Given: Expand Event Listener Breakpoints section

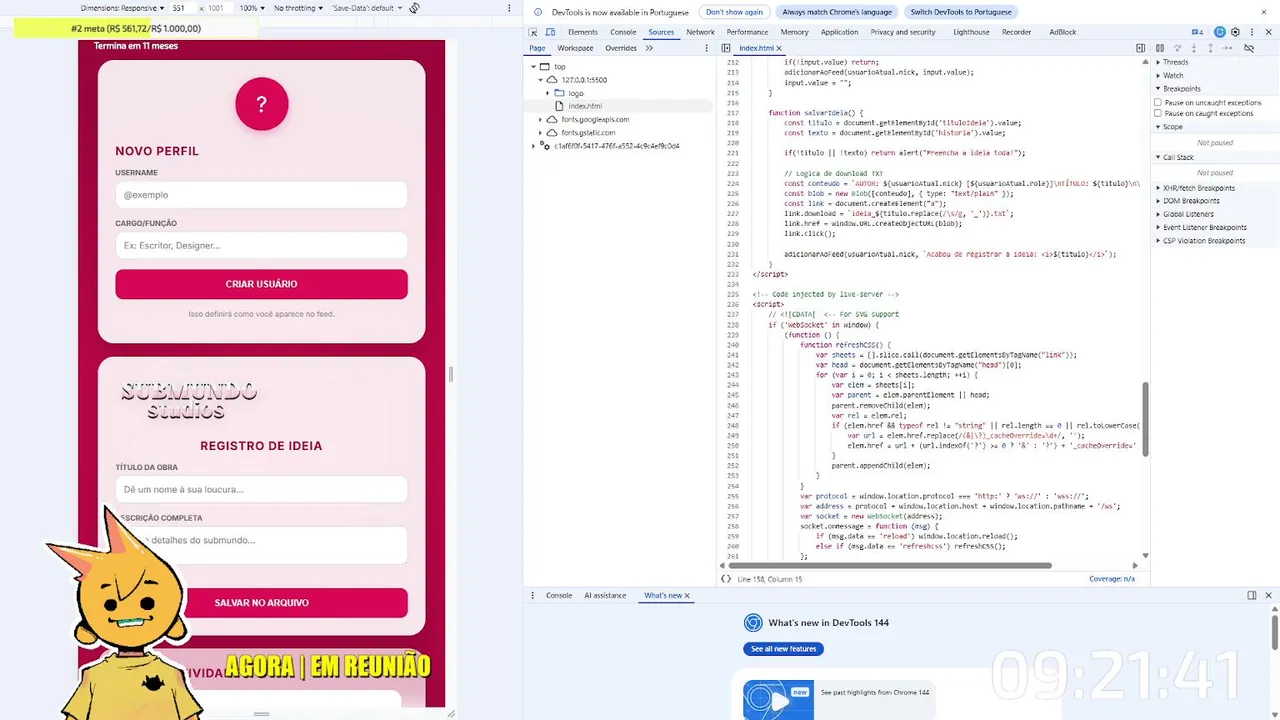Looking at the screenshot, I should pyautogui.click(x=1204, y=227).
